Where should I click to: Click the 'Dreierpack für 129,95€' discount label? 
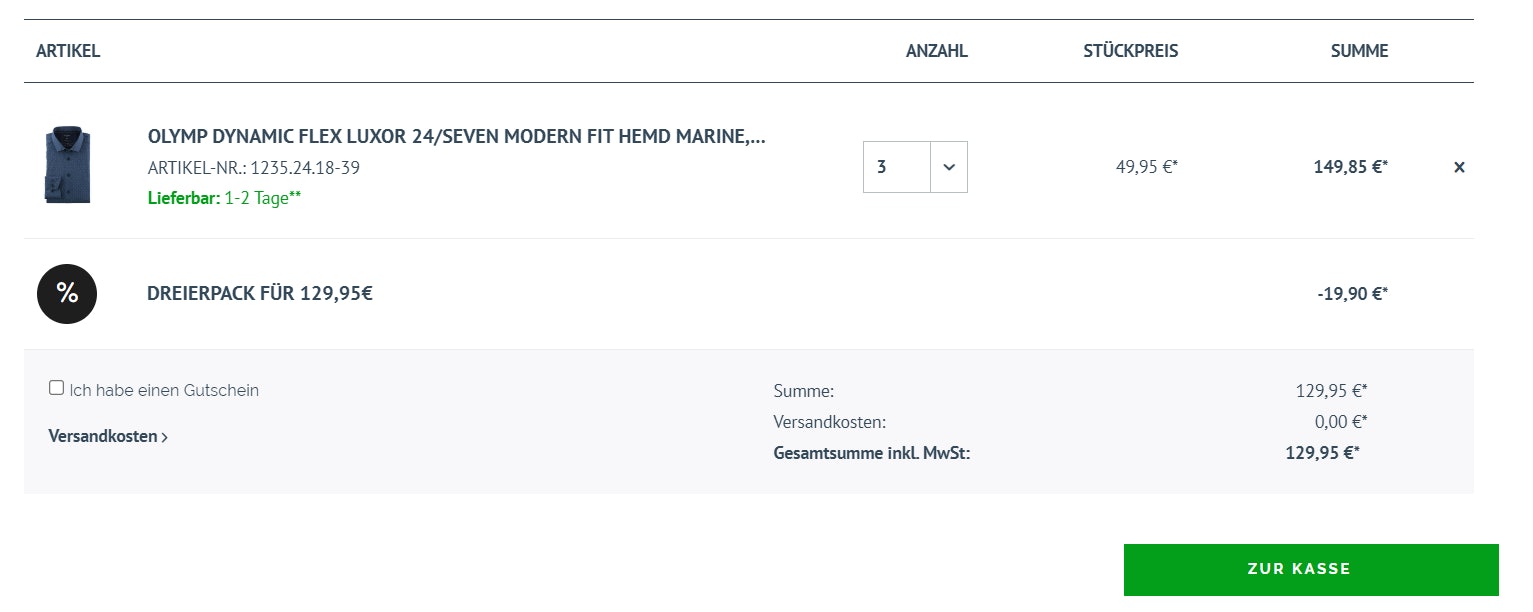[x=260, y=294]
